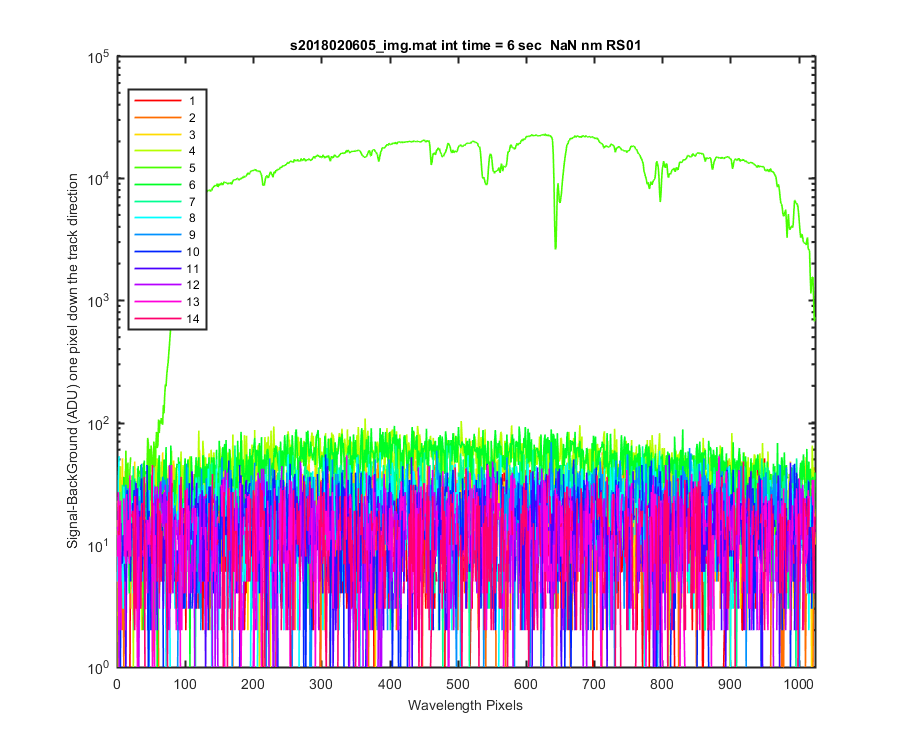This screenshot has height=750, width=900.
Task: Click x-axis tick label 500
Action: point(457,684)
